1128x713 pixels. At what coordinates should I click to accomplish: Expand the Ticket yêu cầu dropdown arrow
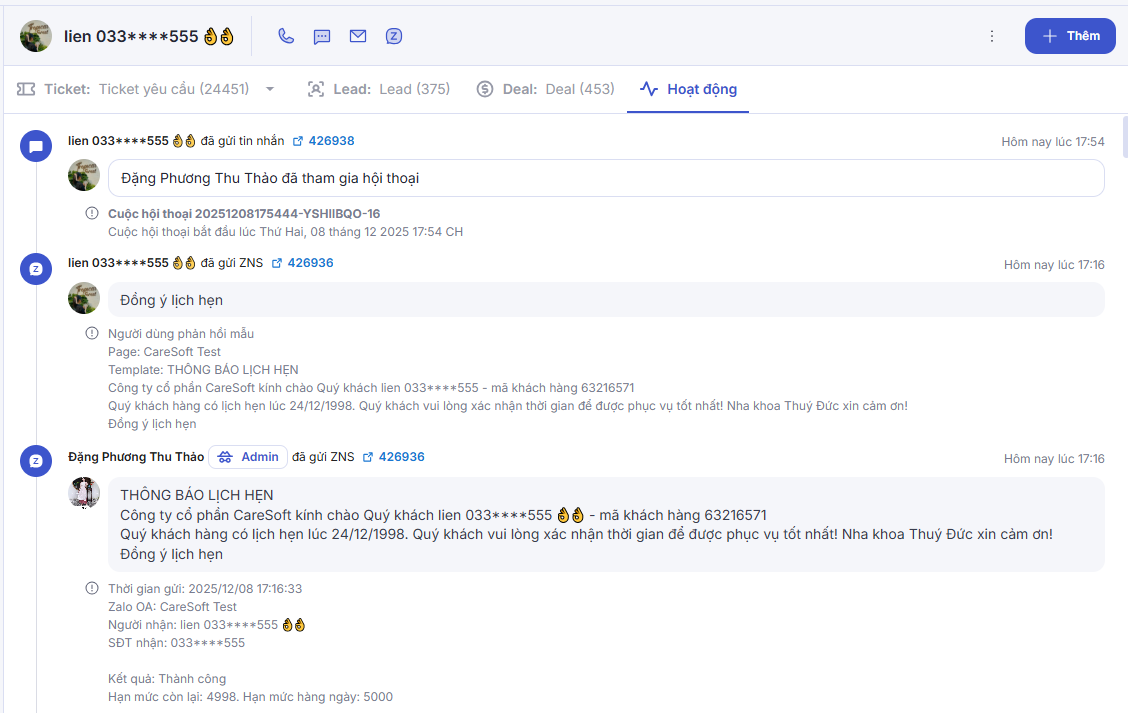click(270, 89)
